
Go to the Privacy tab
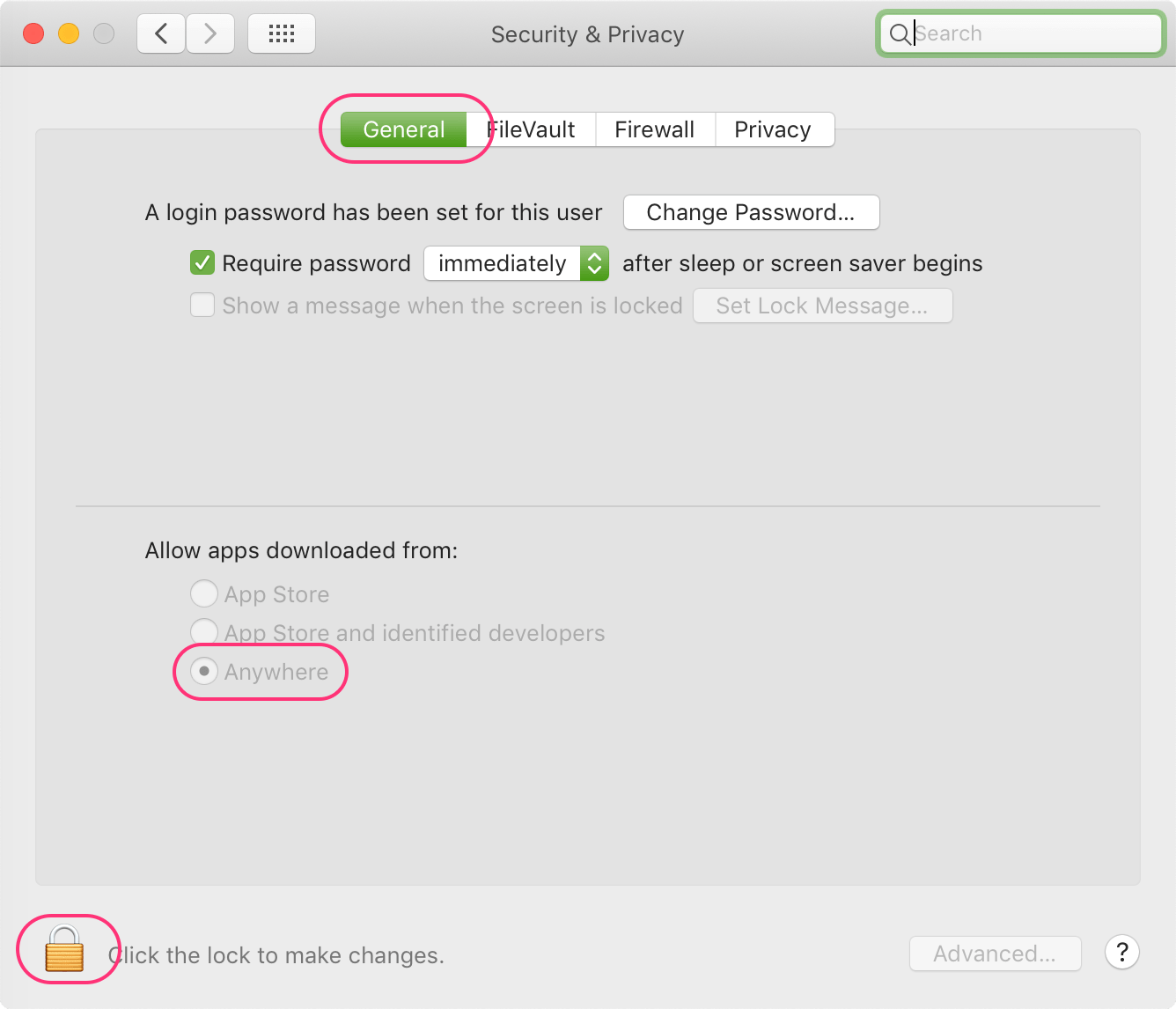point(772,129)
